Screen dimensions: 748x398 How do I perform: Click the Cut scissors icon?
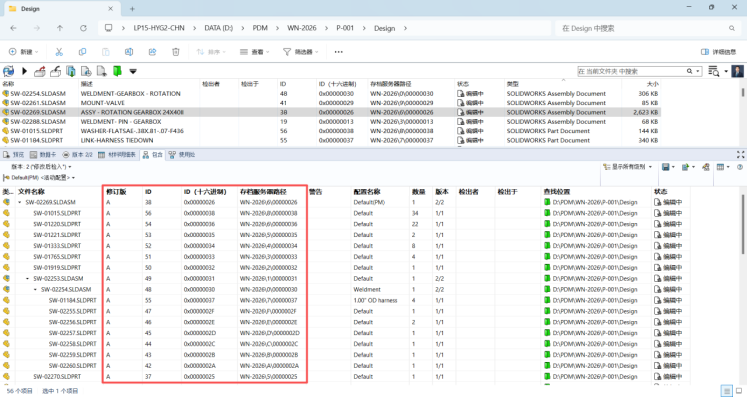pos(59,52)
